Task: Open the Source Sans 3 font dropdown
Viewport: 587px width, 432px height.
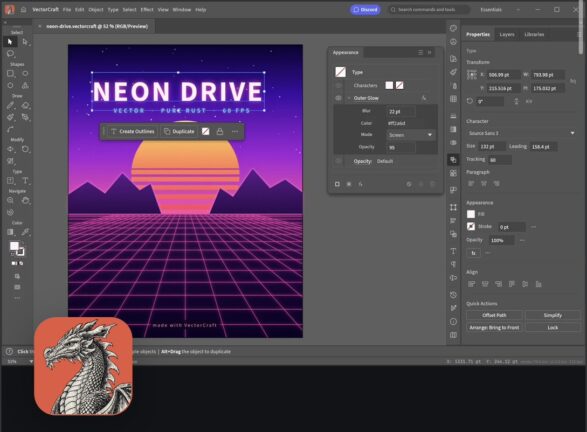Action: click(521, 133)
